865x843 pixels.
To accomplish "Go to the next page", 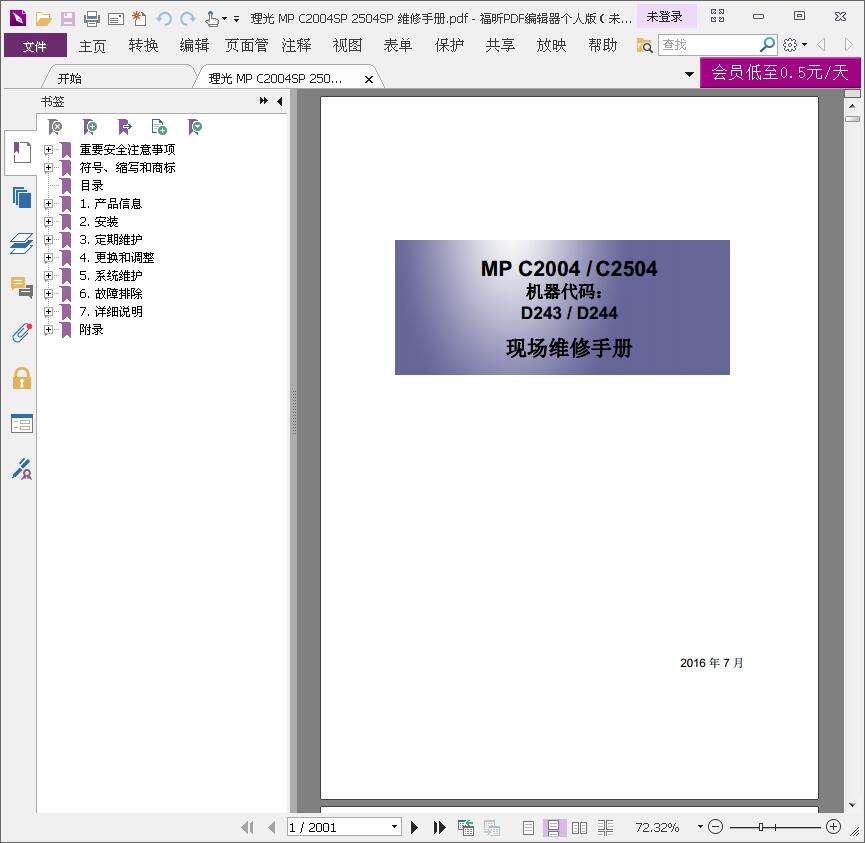I will pyautogui.click(x=414, y=827).
